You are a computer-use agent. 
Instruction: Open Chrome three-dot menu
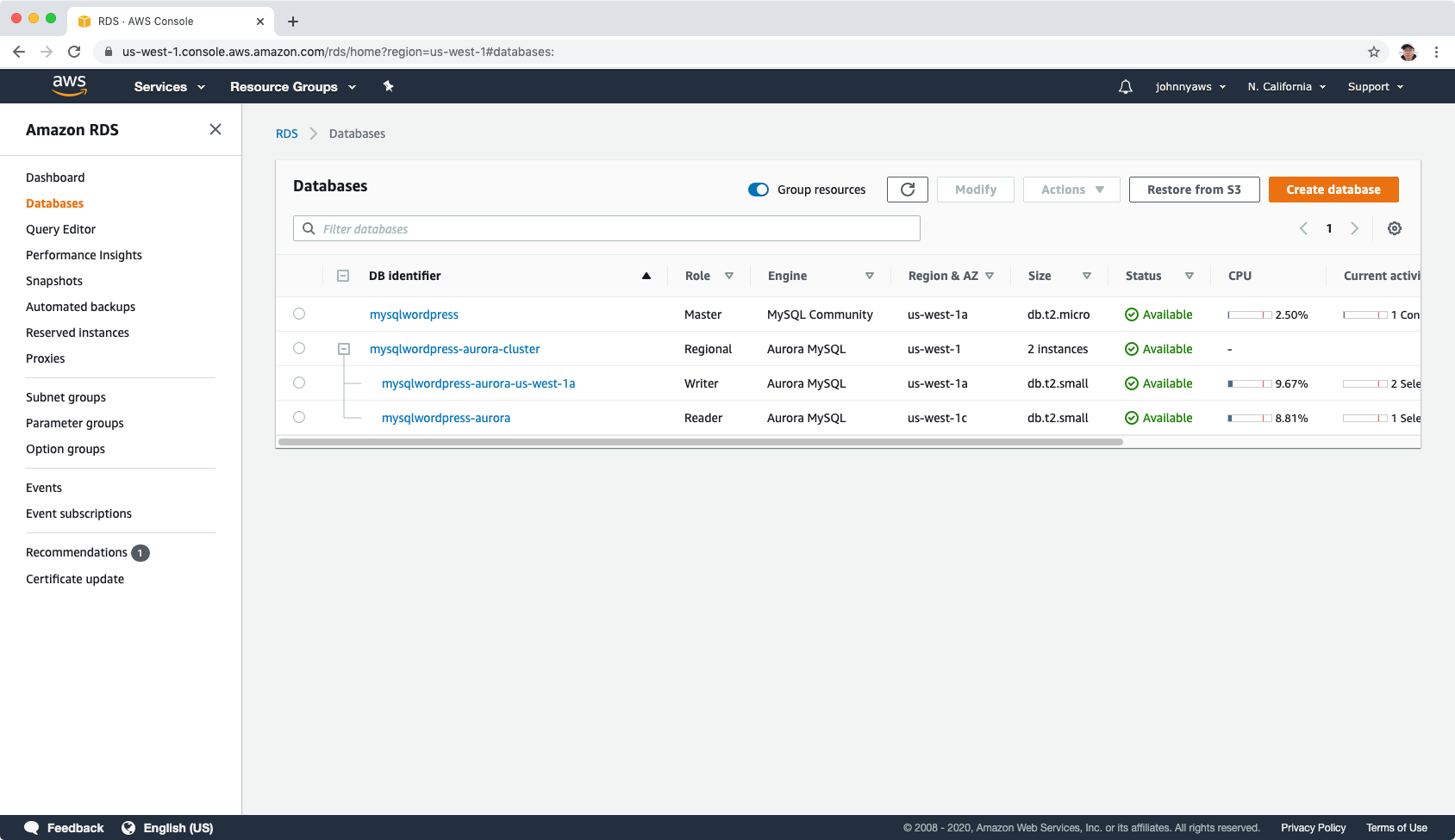1436,52
